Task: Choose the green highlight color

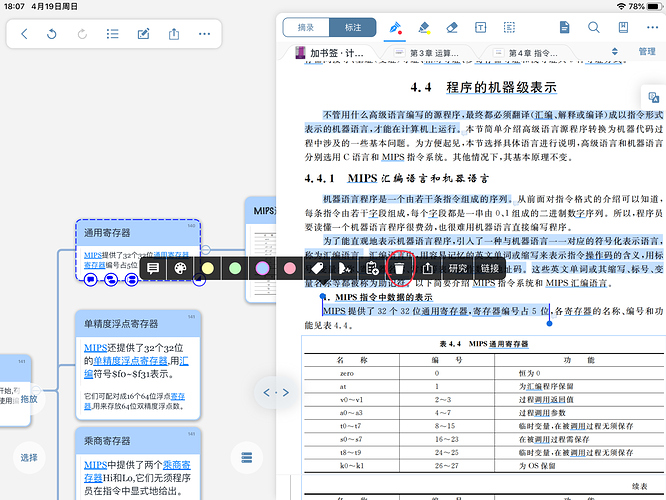Action: point(235,268)
